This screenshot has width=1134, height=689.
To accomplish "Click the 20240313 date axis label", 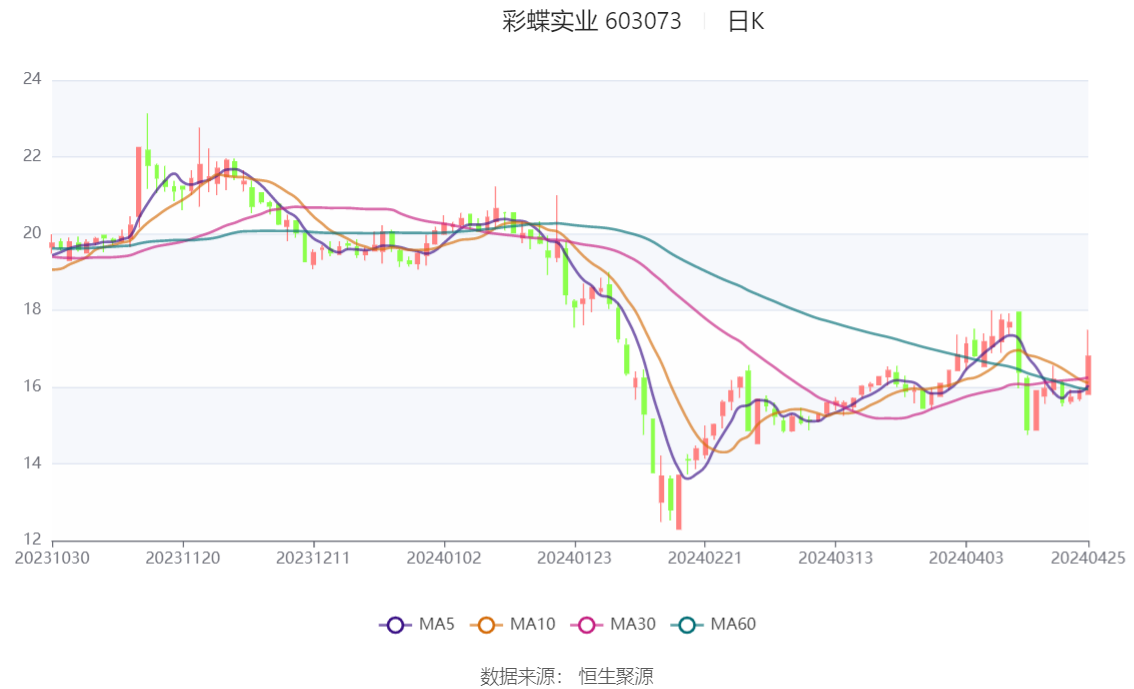I will coord(835,558).
